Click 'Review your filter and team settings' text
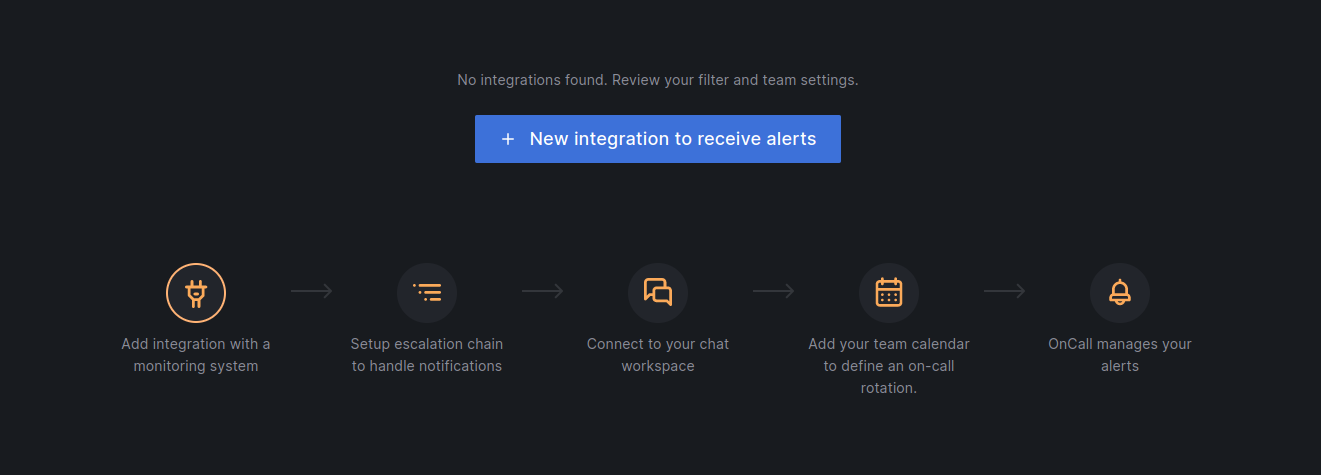 point(735,80)
